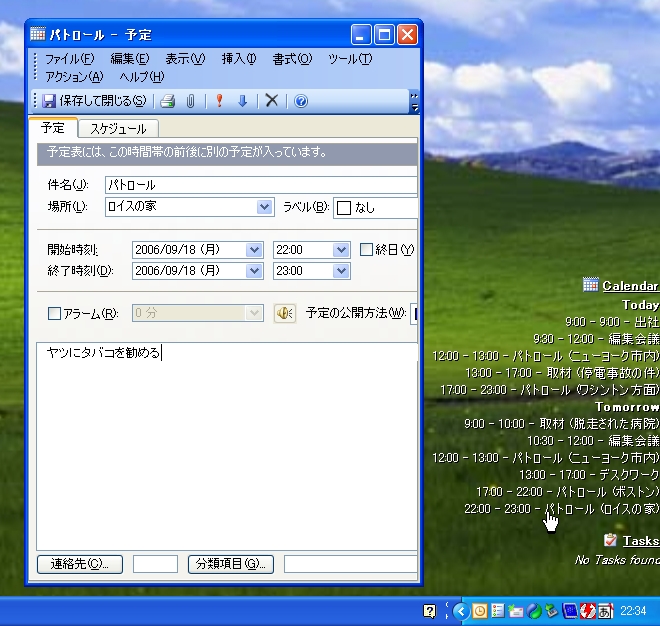Delete the appointment with the X icon
The height and width of the screenshot is (626, 660).
(272, 101)
